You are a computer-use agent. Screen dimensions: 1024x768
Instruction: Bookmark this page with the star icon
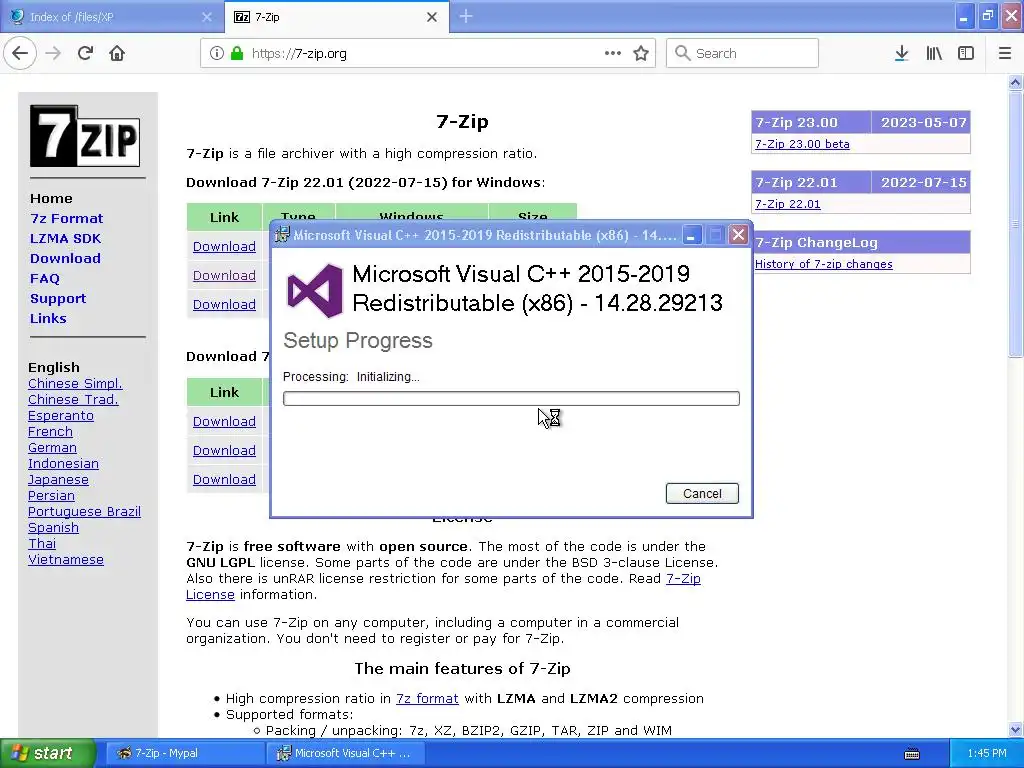point(641,53)
